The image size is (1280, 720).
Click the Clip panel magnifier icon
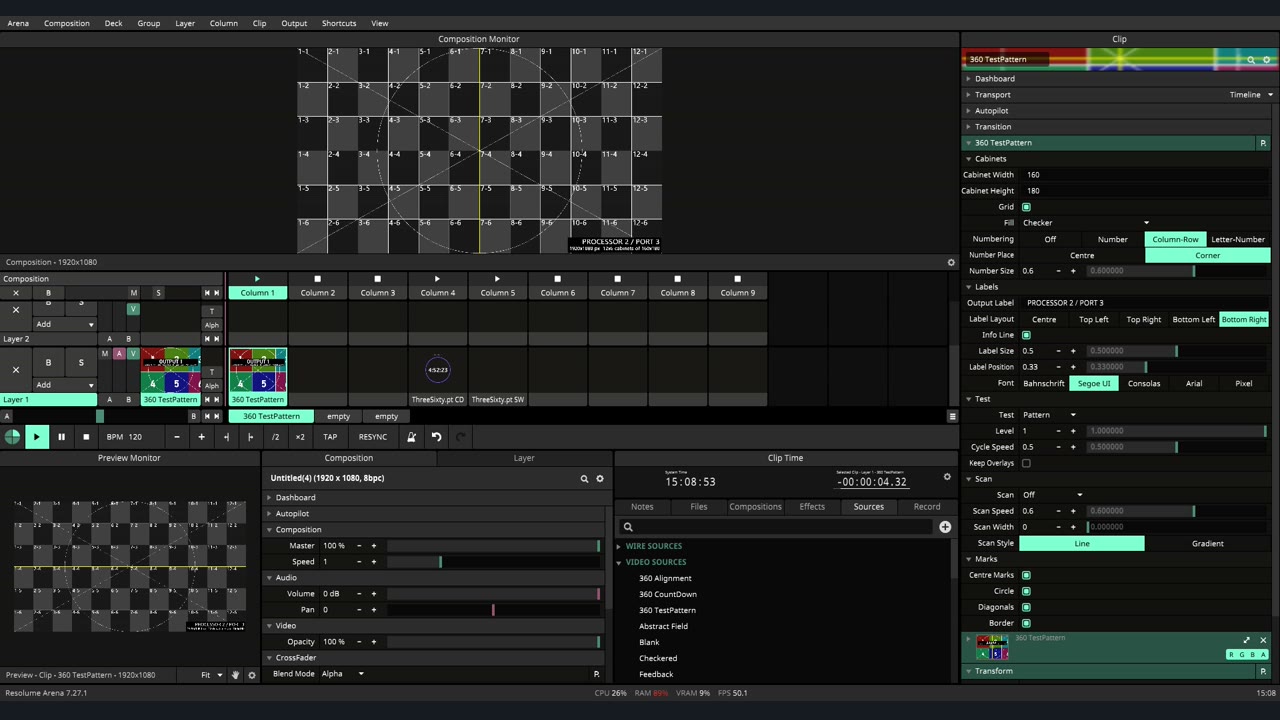click(x=1251, y=60)
